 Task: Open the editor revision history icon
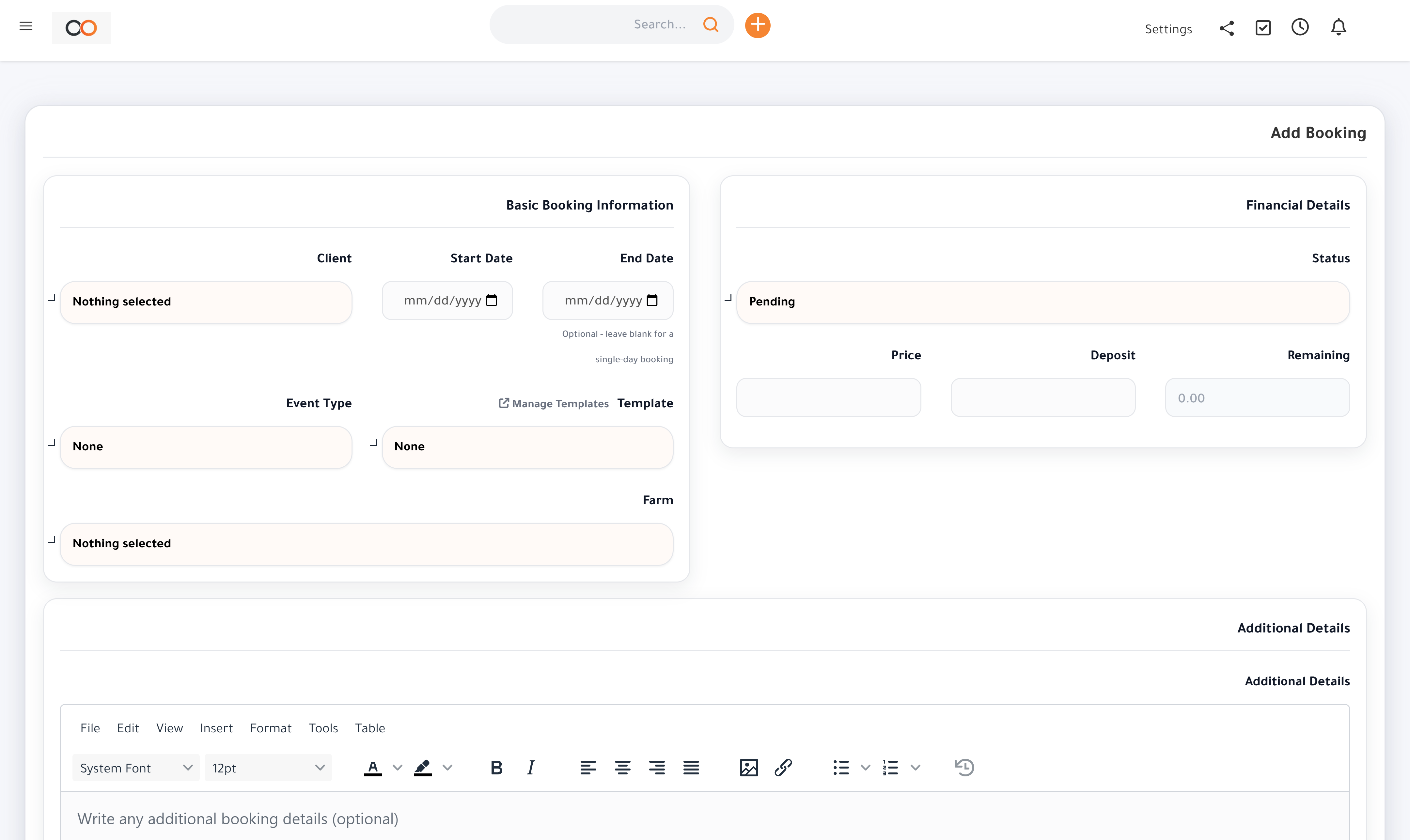point(964,768)
